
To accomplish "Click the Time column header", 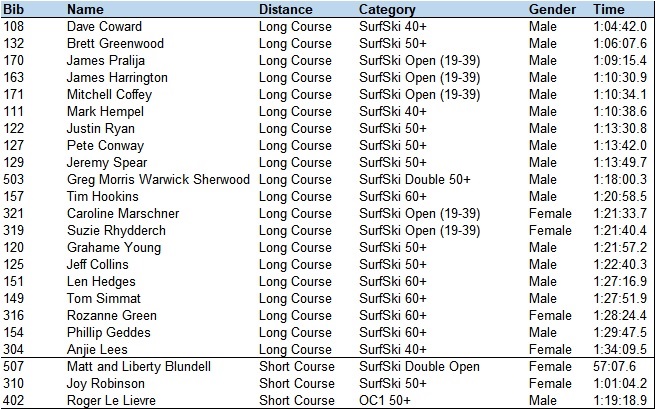I will pyautogui.click(x=610, y=9).
